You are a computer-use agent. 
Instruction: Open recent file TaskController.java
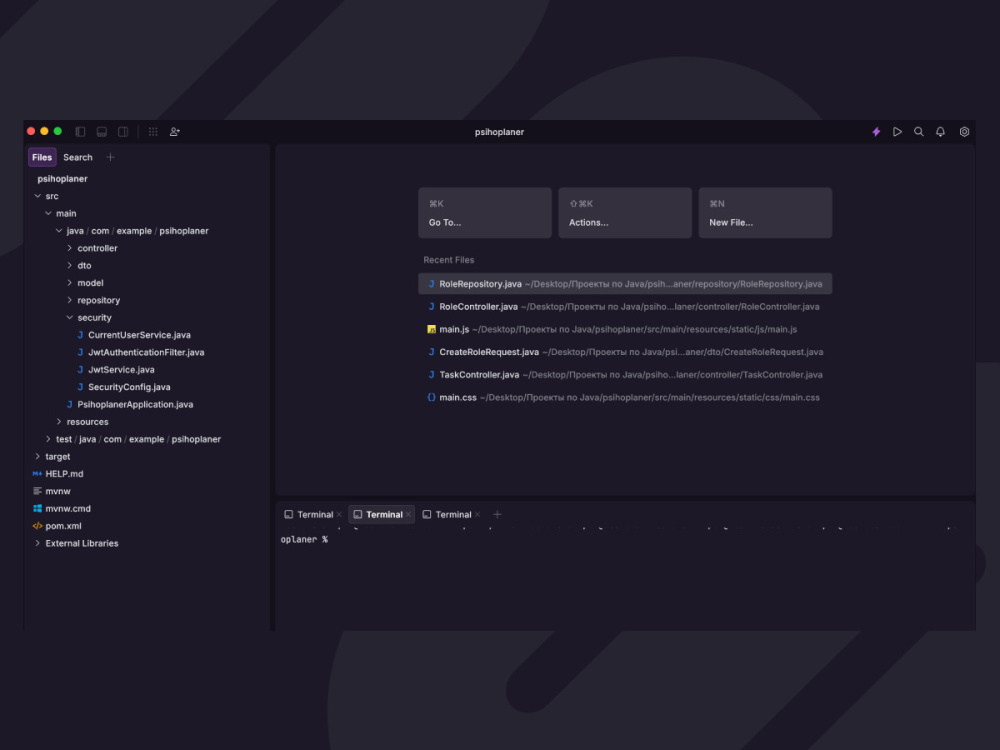tap(625, 374)
